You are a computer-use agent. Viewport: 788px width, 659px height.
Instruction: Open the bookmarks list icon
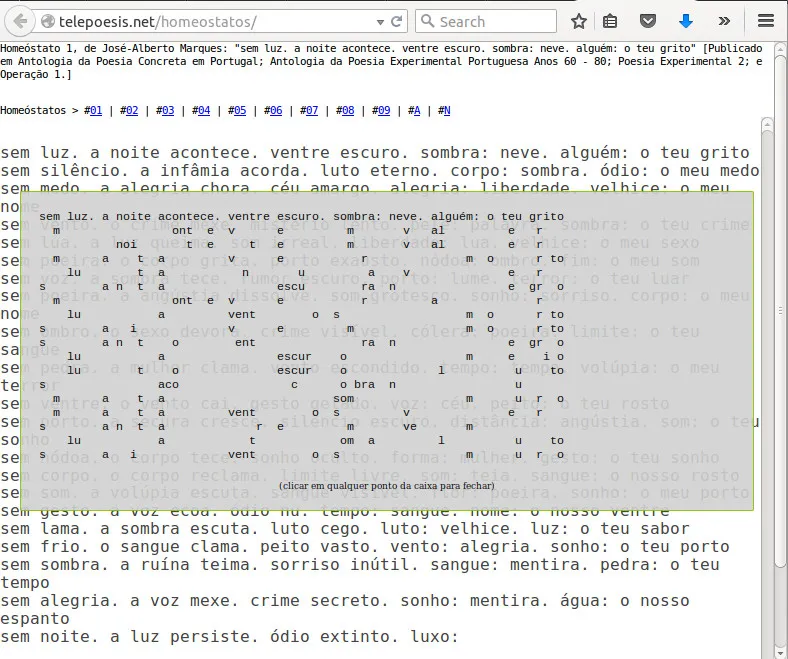pyautogui.click(x=610, y=21)
